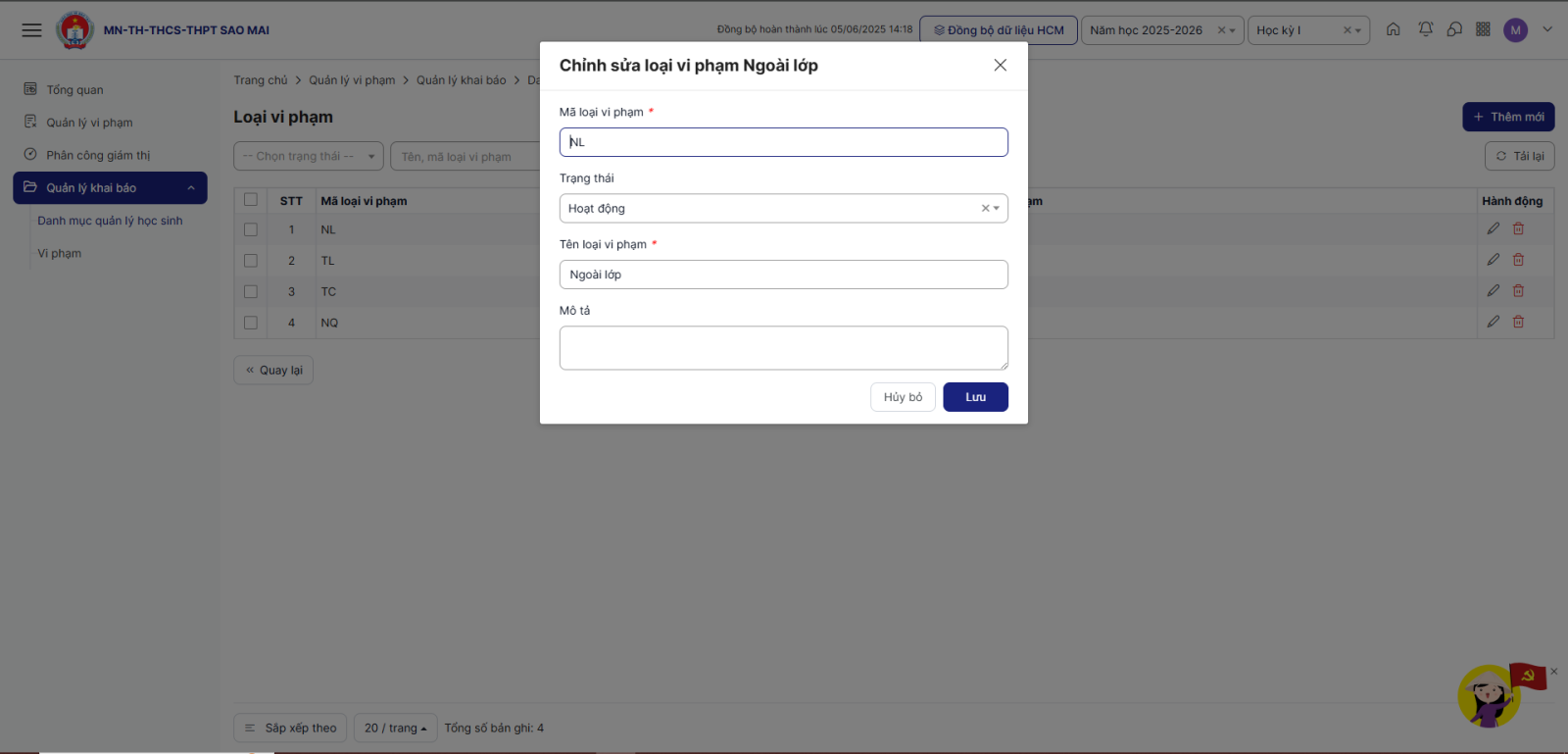Screen dimensions: 1568x754
Task: Open the Năm học 2025-2026 dropdown
Action: [x=1152, y=30]
